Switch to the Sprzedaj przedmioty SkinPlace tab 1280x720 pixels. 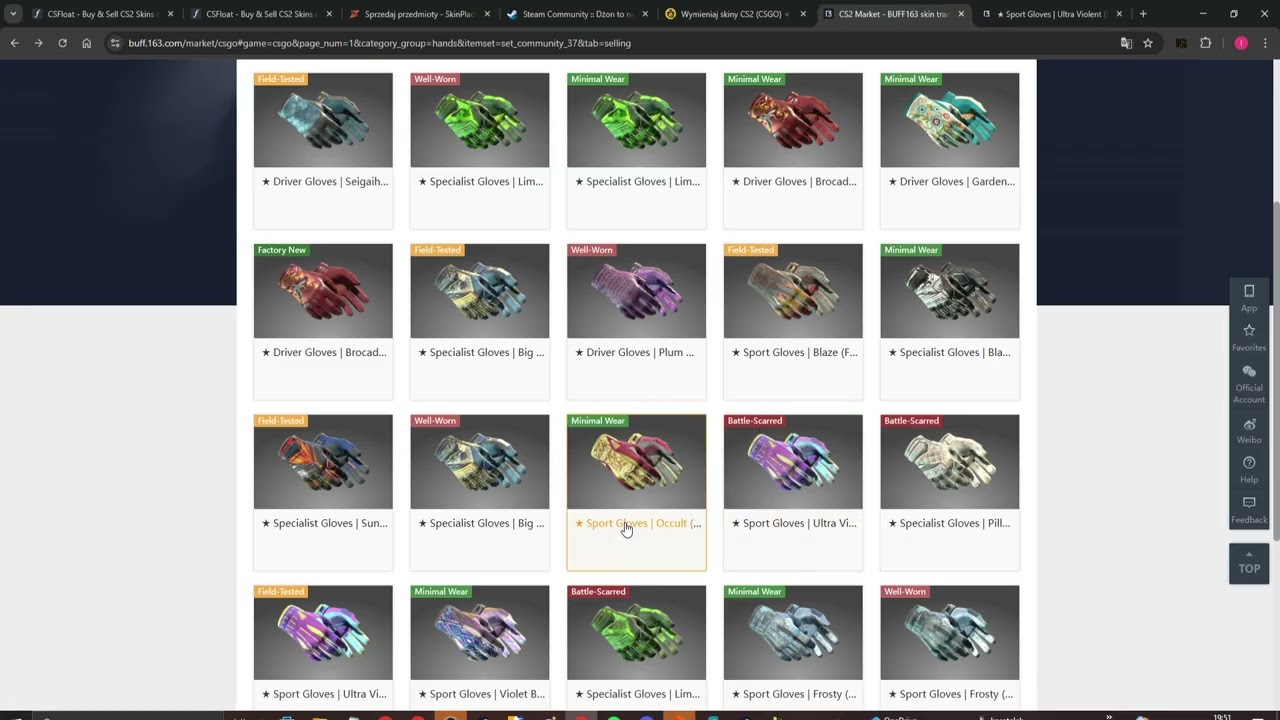pyautogui.click(x=418, y=14)
